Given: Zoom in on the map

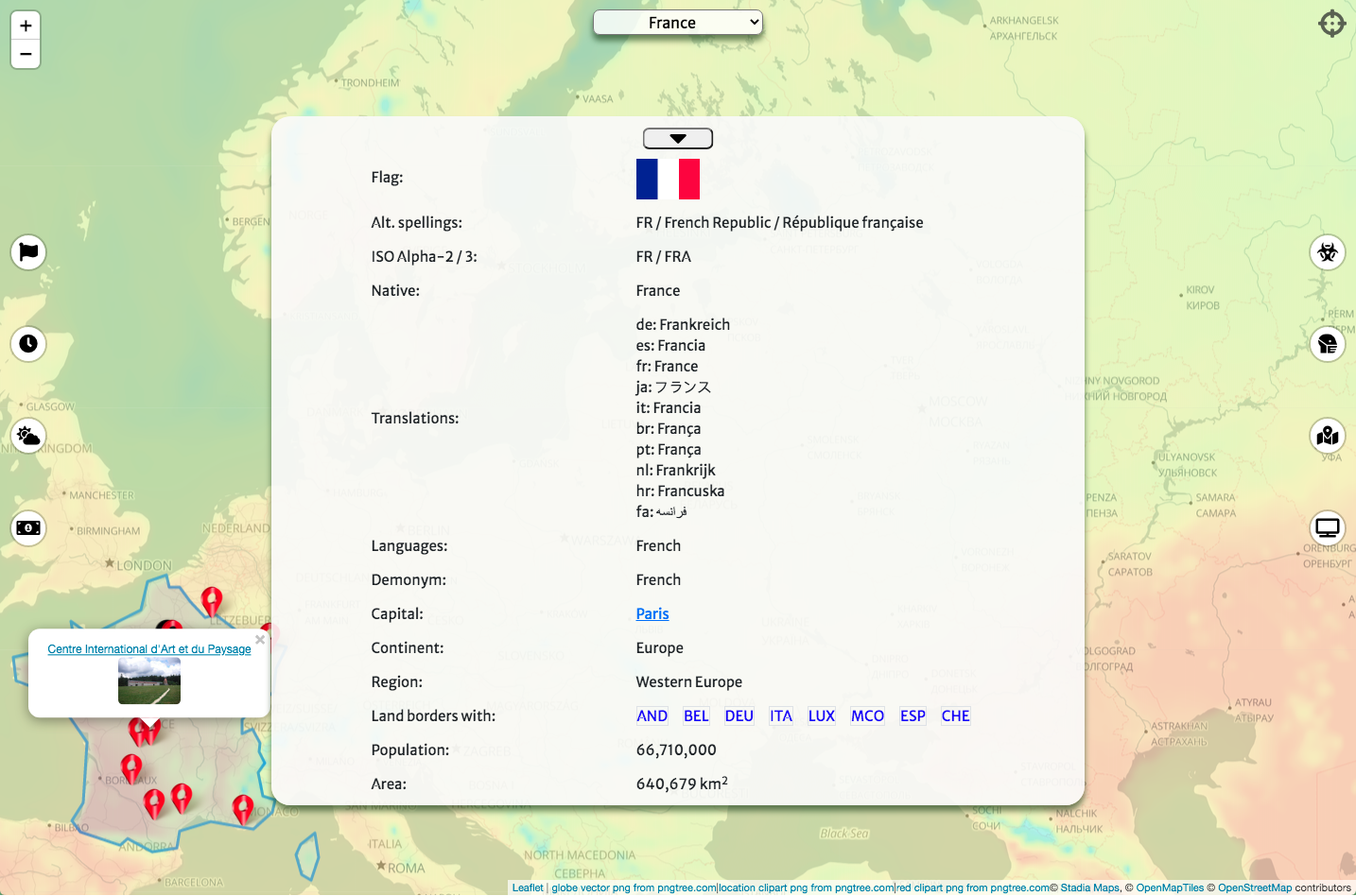Looking at the screenshot, I should [26, 26].
